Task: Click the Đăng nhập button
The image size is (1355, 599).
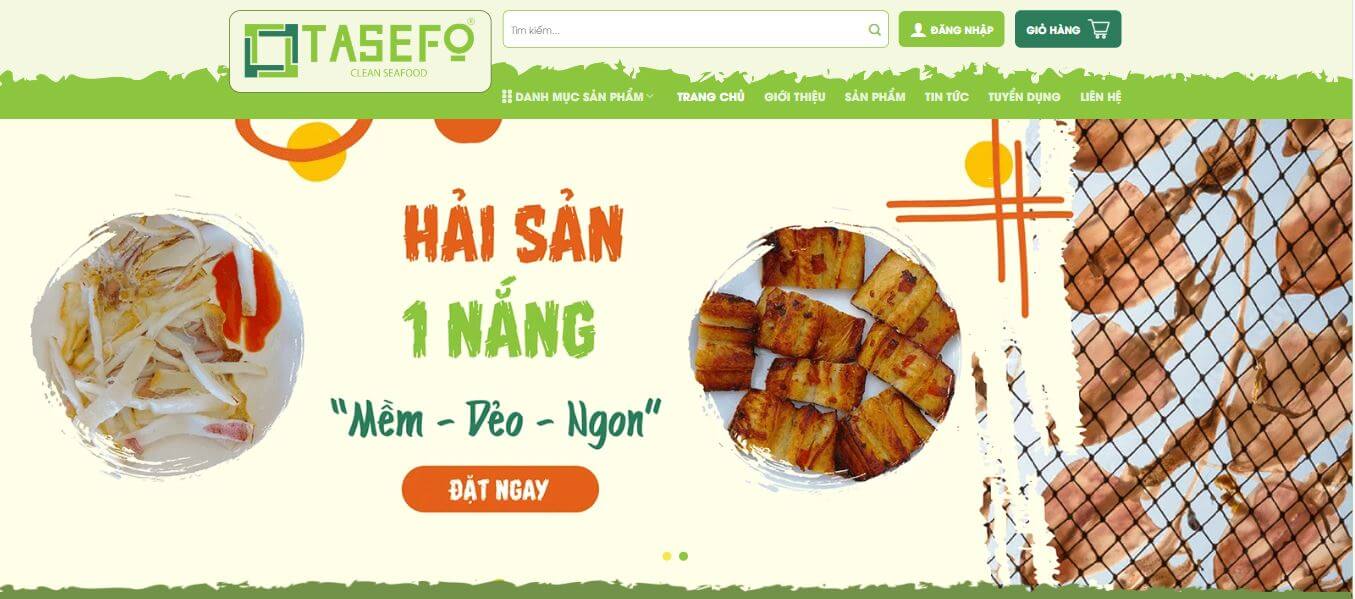Action: (951, 29)
